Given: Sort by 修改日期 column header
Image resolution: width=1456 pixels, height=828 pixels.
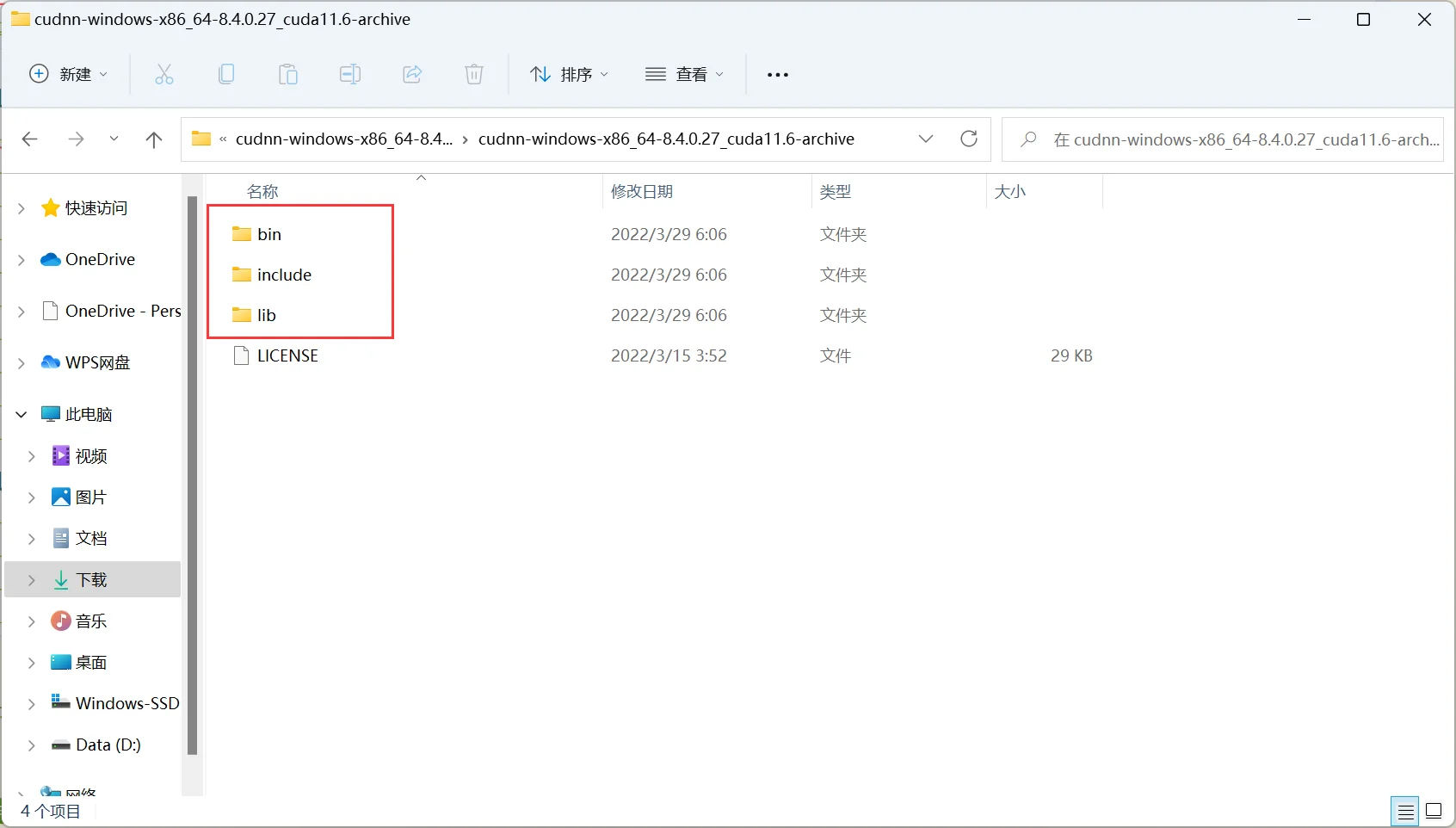Looking at the screenshot, I should 642,192.
